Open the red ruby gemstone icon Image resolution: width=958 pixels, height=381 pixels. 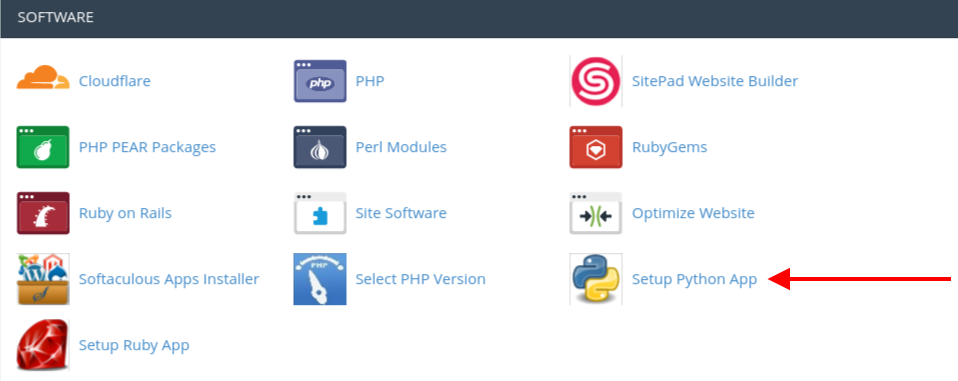click(43, 345)
